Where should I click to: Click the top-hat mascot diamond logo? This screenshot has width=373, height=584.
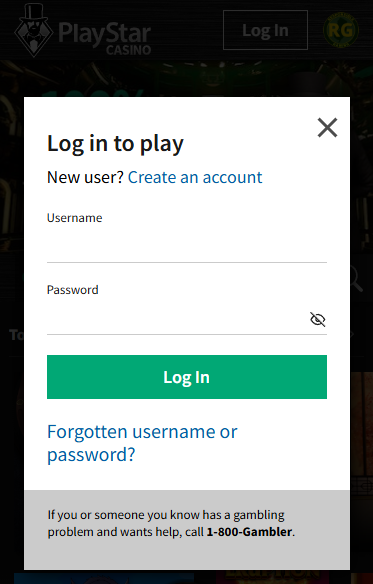coord(34,30)
